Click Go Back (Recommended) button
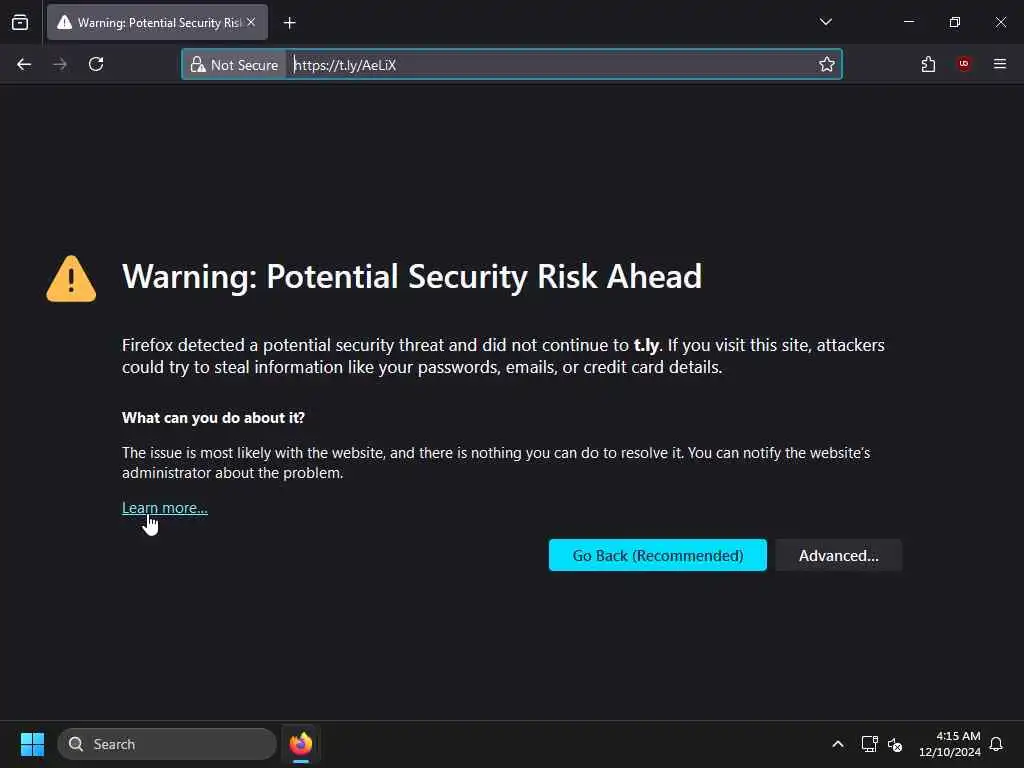 click(658, 555)
